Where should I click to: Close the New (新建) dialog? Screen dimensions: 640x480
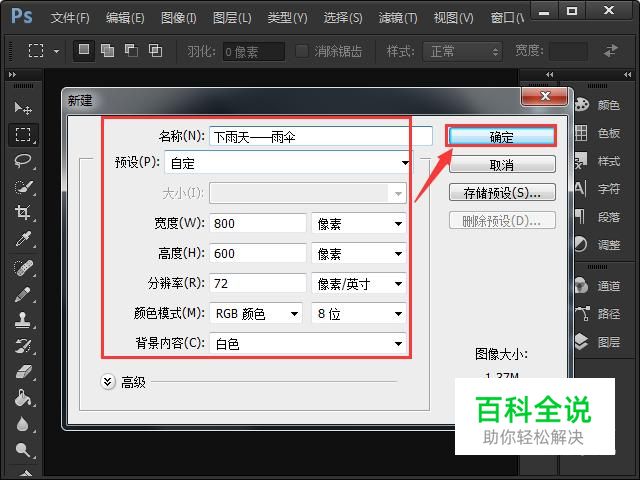click(x=544, y=96)
